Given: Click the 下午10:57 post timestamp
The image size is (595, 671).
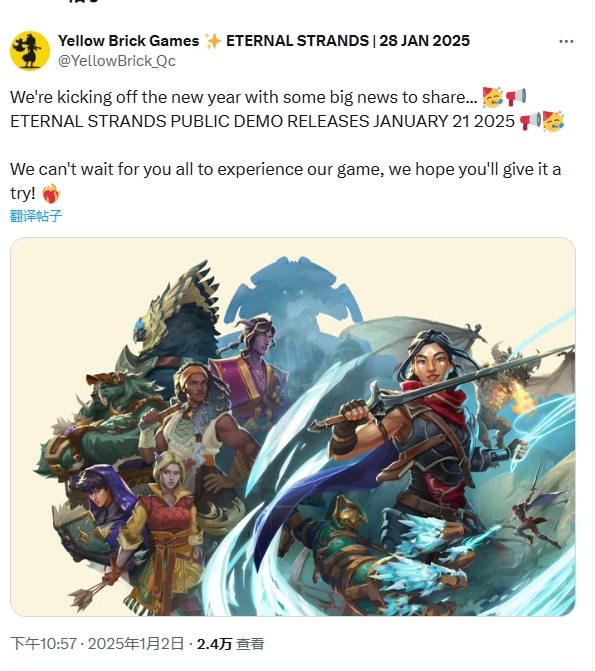Looking at the screenshot, I should (43, 644).
